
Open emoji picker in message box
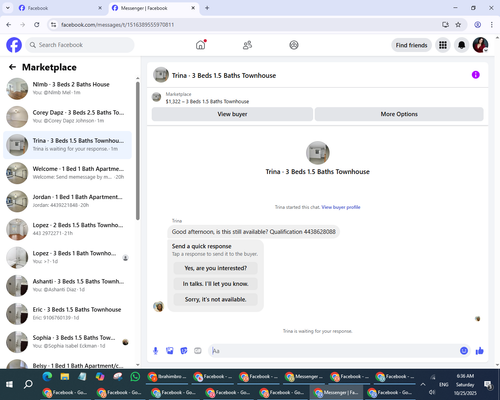point(464,351)
